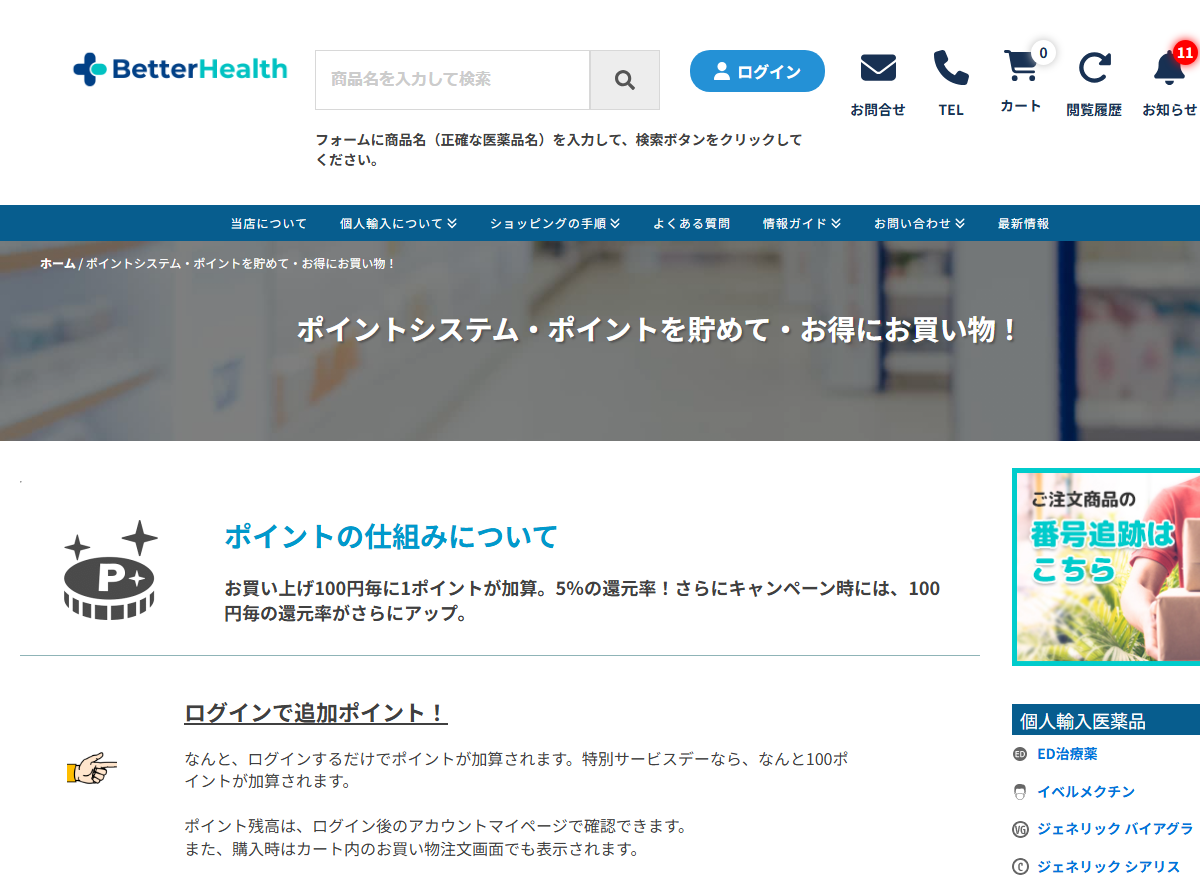
Task: Open イベルメクチン sidebar link
Action: (x=1086, y=792)
